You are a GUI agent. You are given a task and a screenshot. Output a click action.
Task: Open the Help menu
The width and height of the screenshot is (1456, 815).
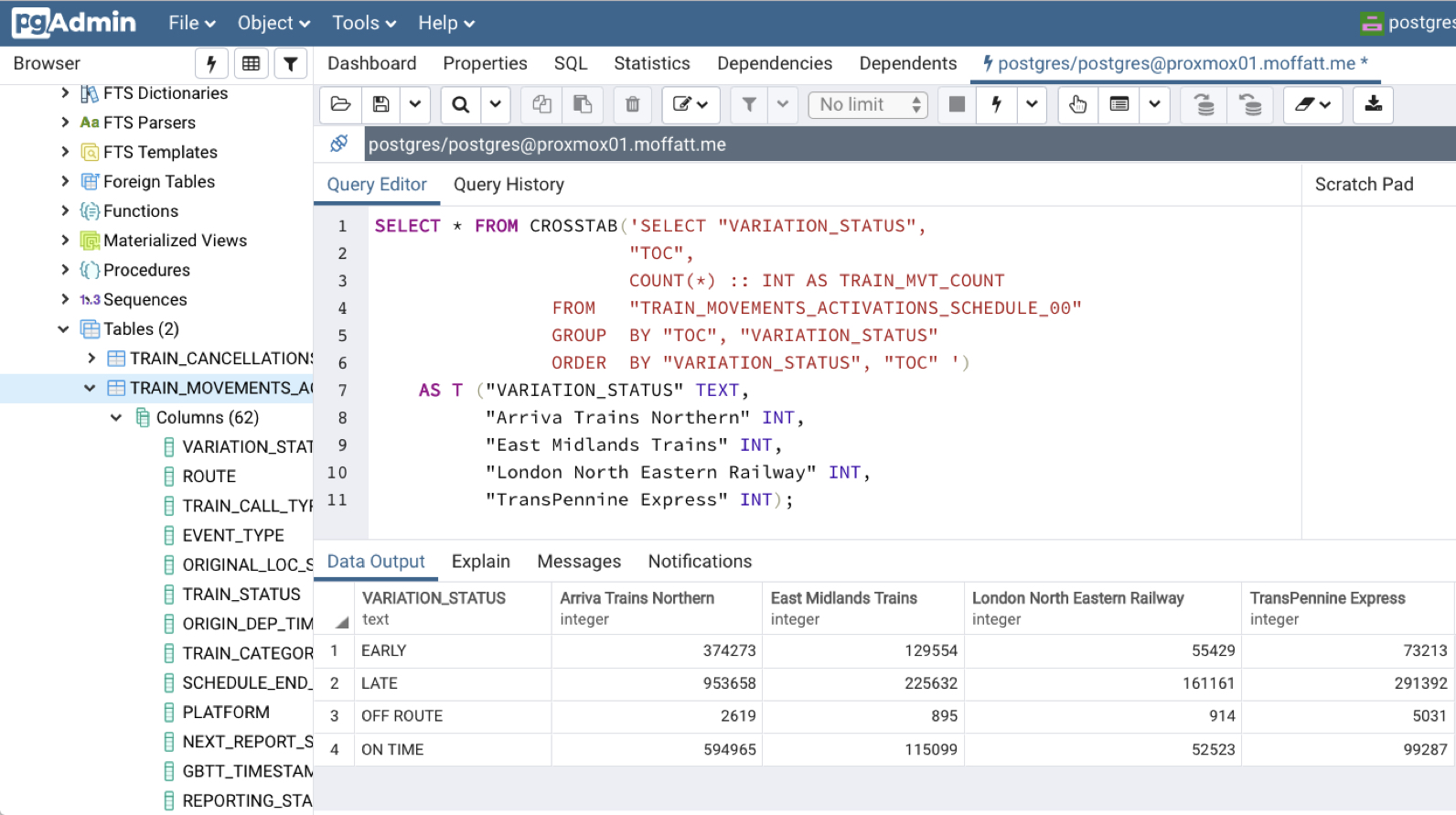pos(446,23)
